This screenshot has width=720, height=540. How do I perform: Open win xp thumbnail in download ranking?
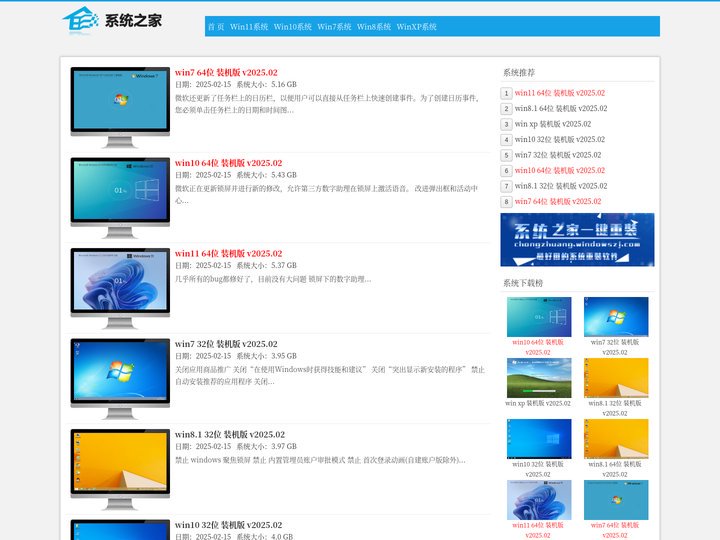539,378
